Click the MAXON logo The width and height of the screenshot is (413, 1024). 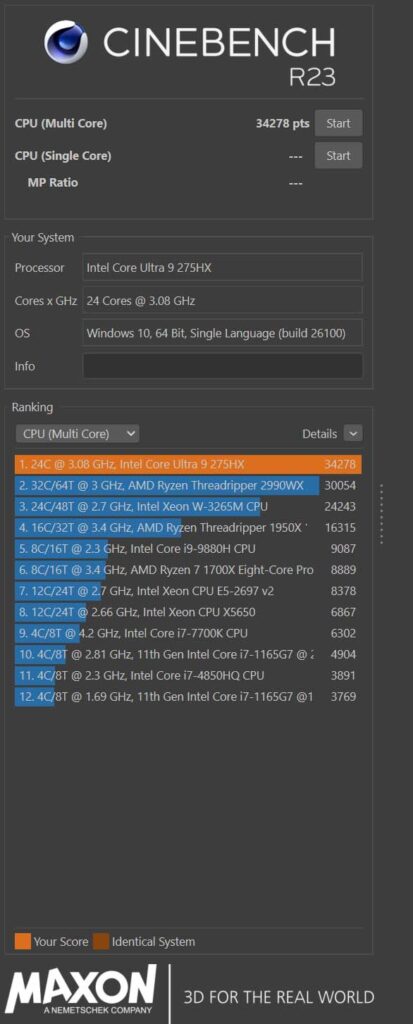80,993
